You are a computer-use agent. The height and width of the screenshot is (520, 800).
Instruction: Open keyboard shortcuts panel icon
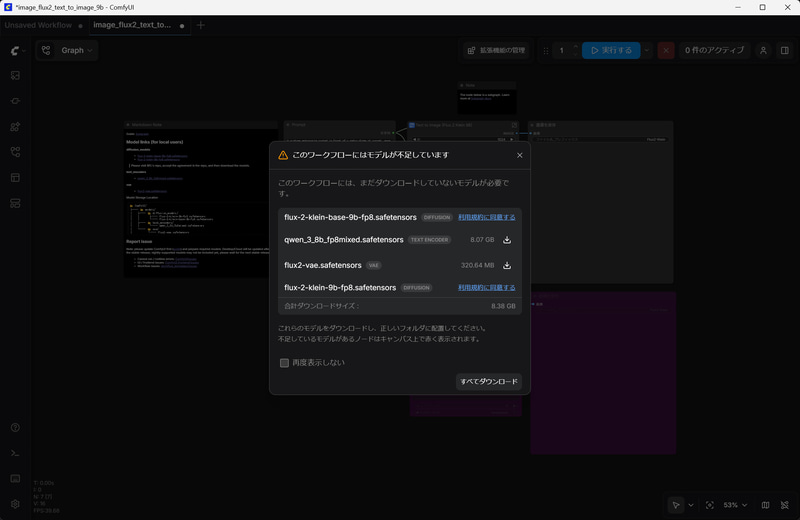click(15, 479)
